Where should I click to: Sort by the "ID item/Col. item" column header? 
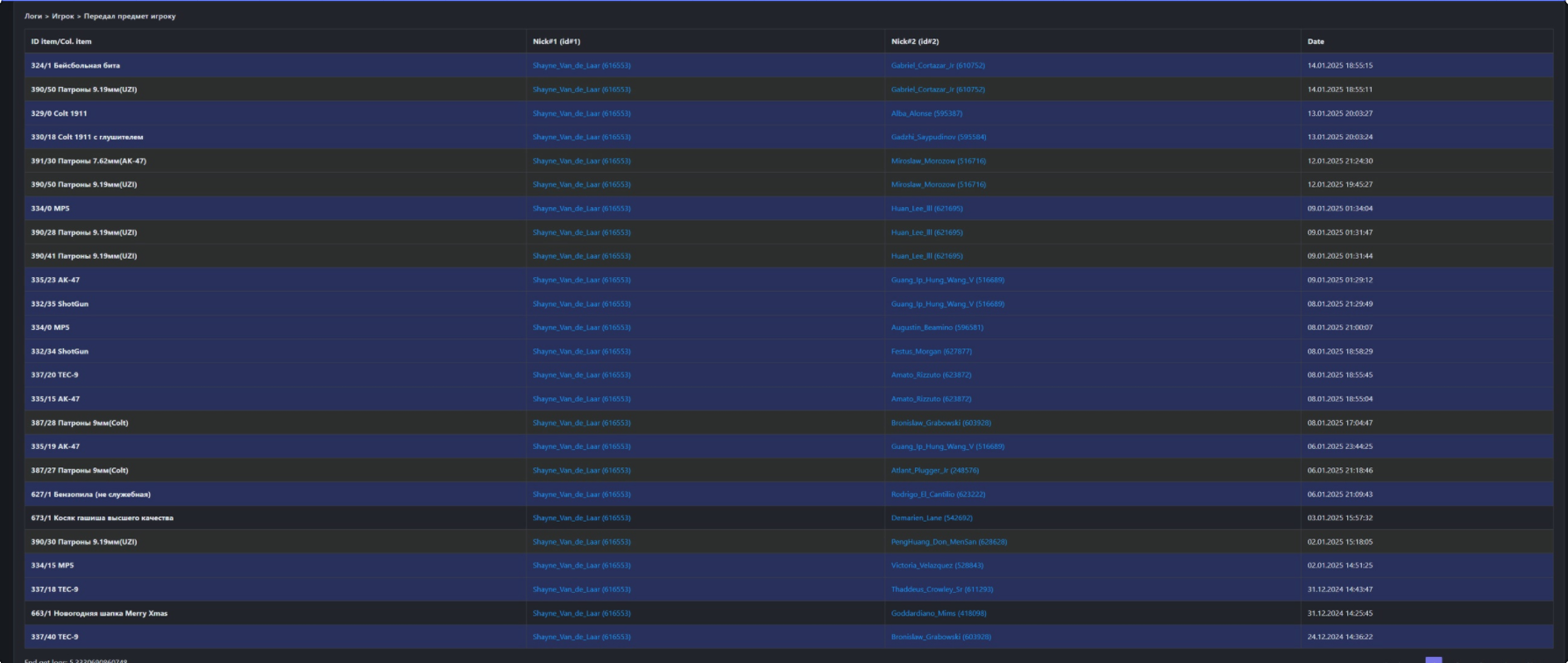(x=61, y=41)
